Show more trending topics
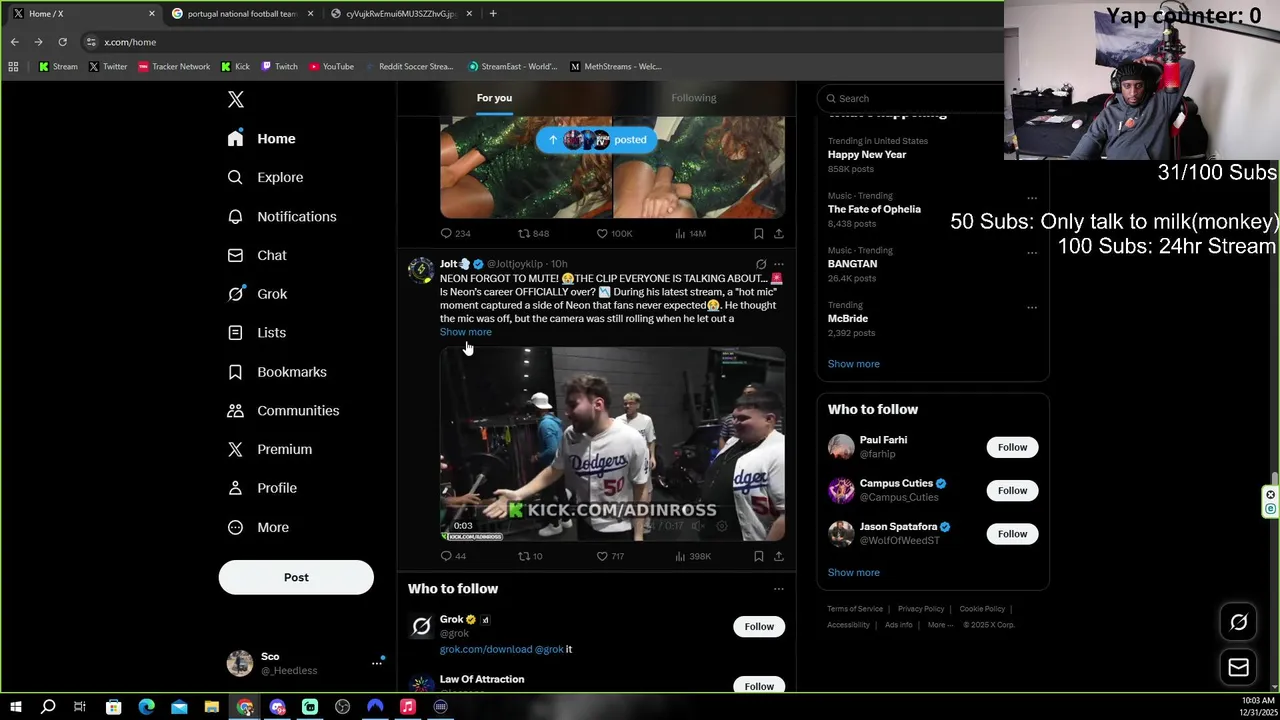1280x720 pixels. (853, 364)
